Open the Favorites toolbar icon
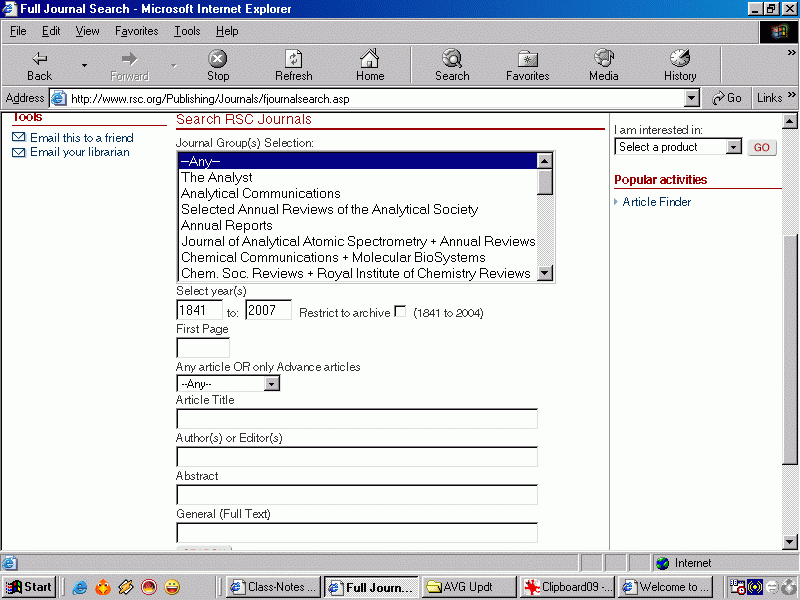The height and width of the screenshot is (600, 800). pyautogui.click(x=528, y=59)
